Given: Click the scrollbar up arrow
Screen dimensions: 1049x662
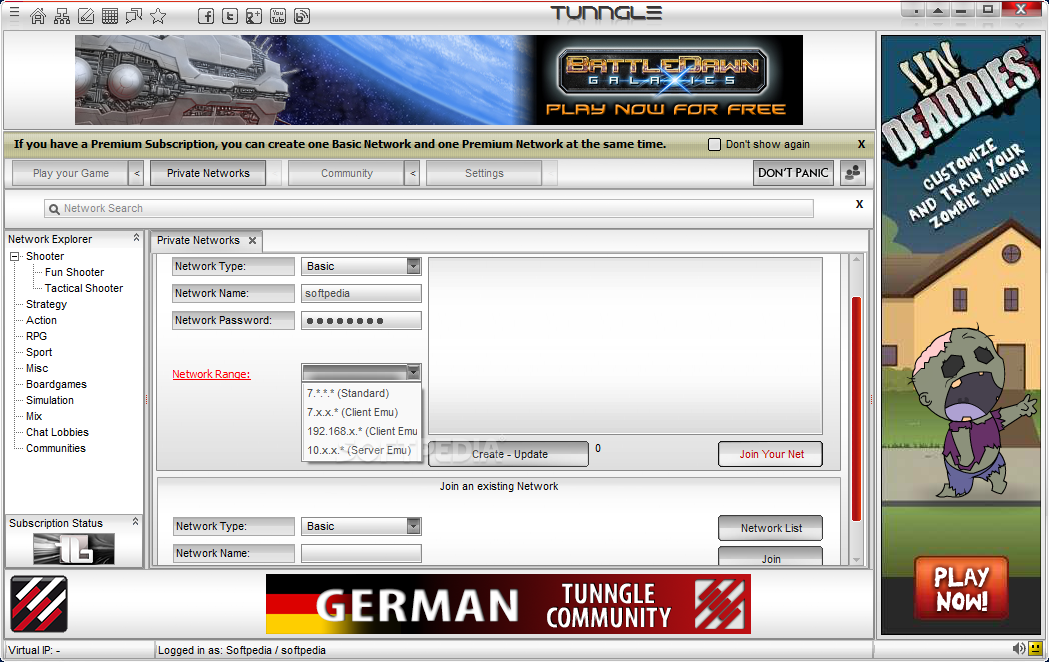Looking at the screenshot, I should (856, 259).
